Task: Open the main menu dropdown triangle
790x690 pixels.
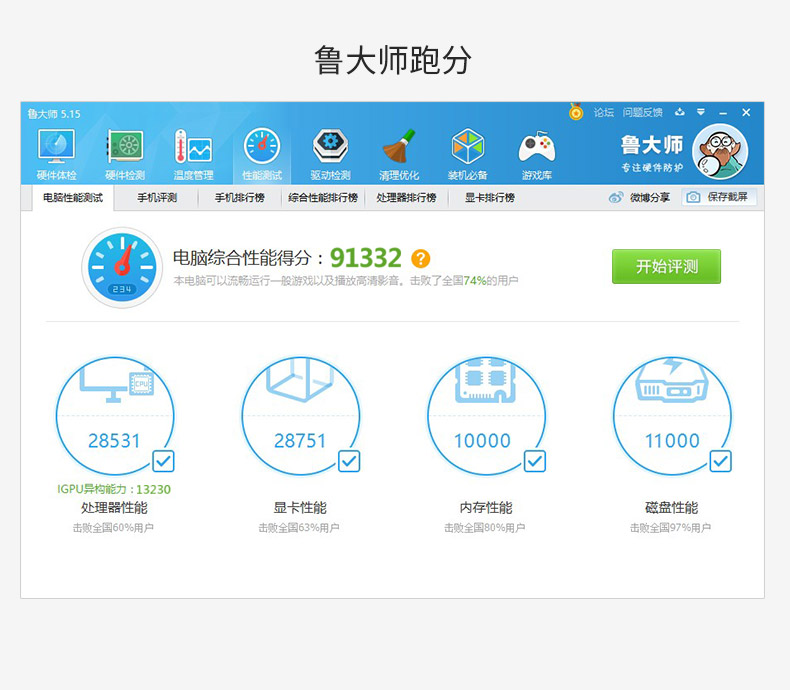Action: click(701, 112)
